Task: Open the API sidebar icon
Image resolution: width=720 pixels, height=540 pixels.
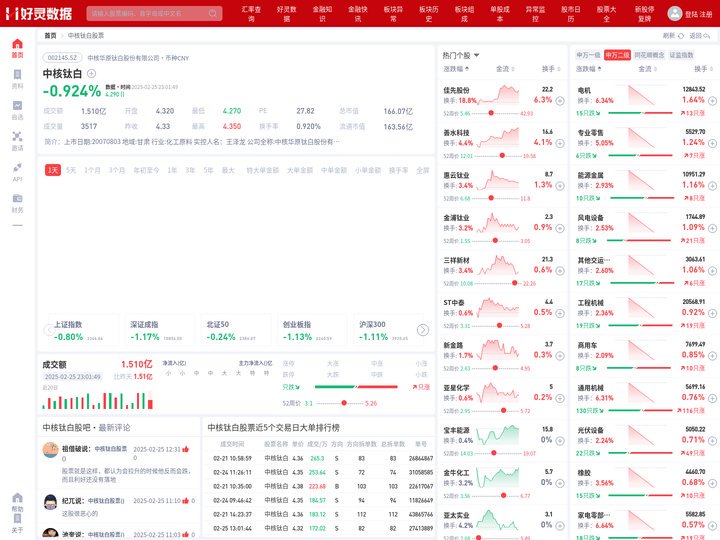Action: [17, 172]
